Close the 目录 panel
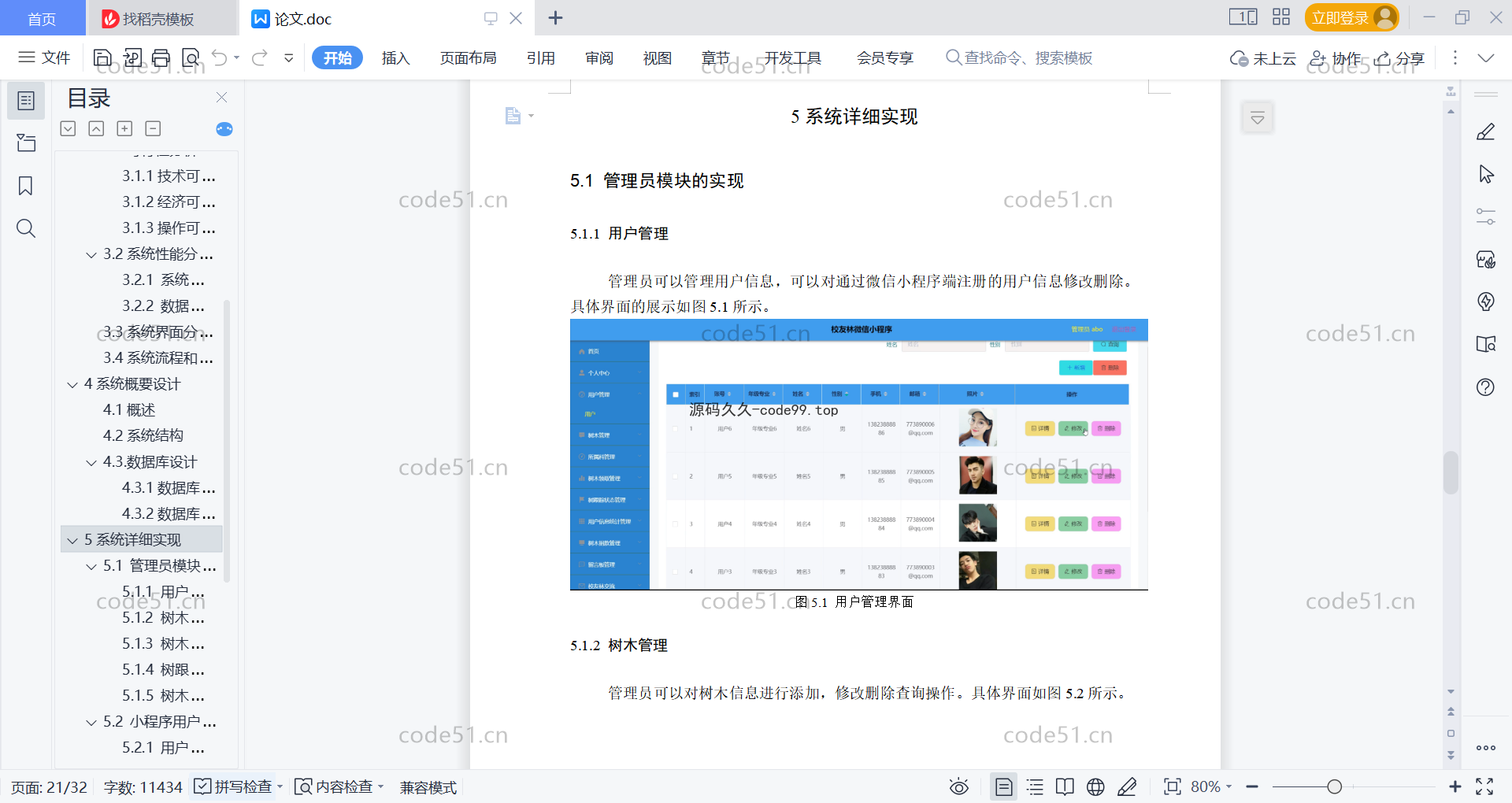The width and height of the screenshot is (1512, 803). point(221,97)
